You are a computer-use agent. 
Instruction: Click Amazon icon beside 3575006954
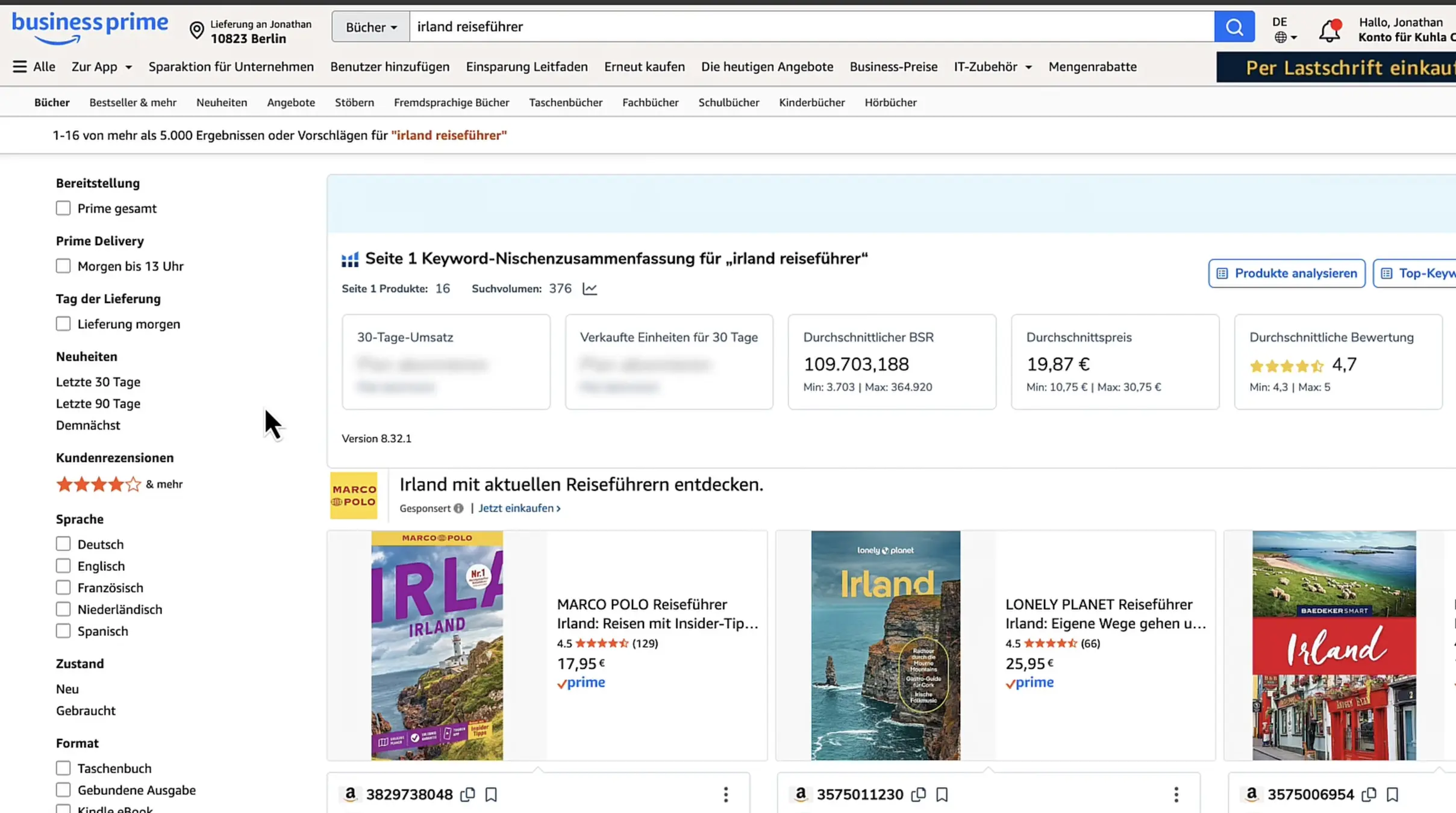1252,794
